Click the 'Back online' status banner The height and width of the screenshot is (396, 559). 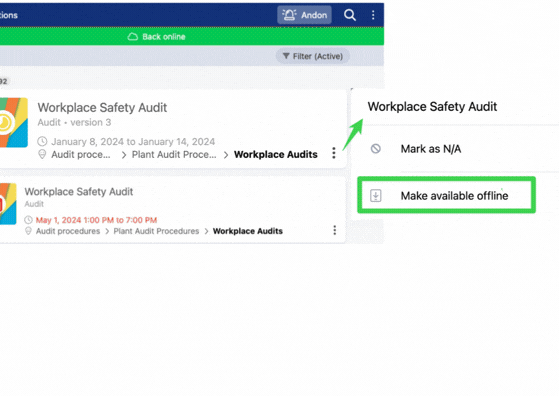[x=192, y=36]
